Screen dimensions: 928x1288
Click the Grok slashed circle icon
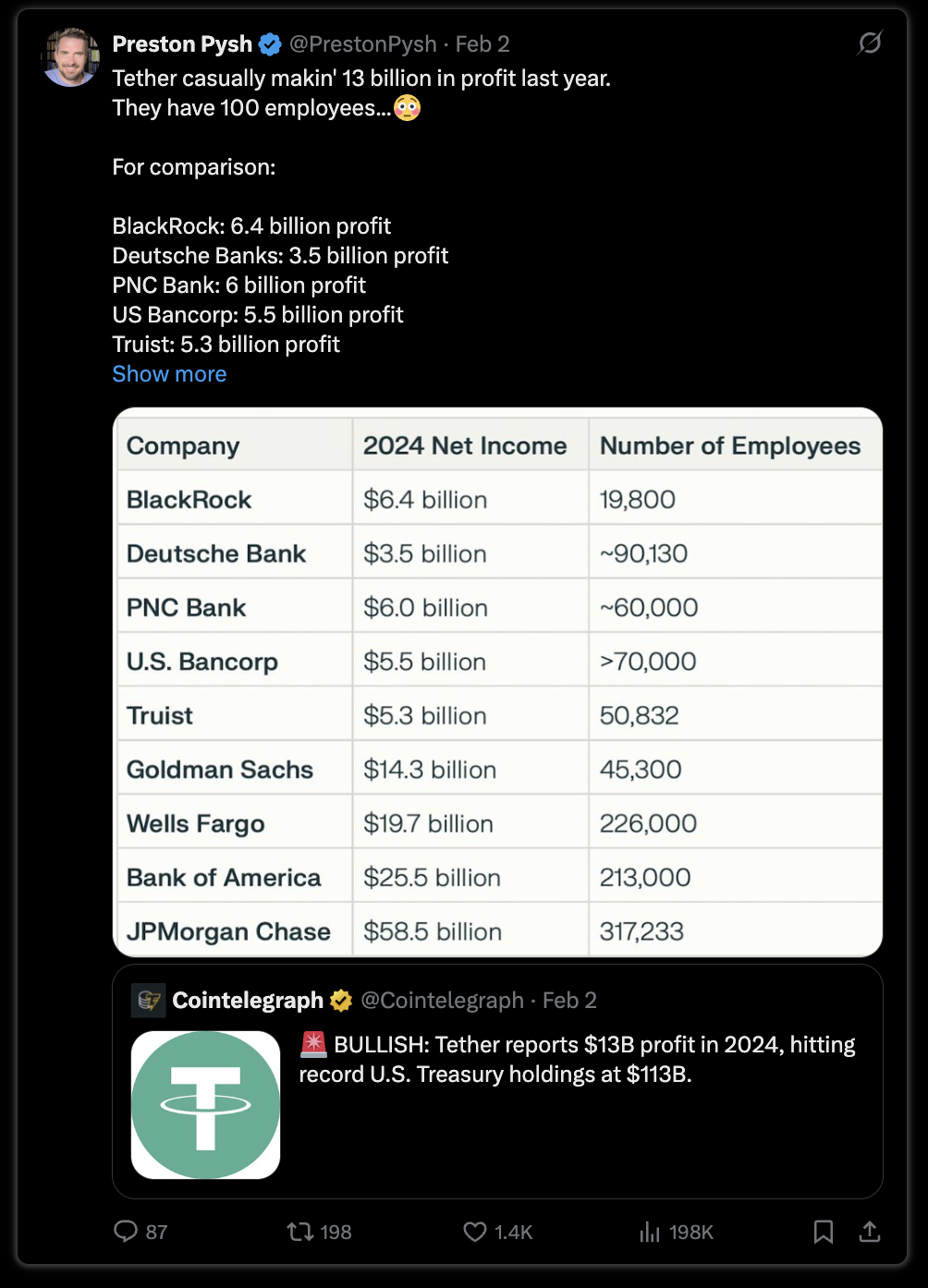[870, 43]
